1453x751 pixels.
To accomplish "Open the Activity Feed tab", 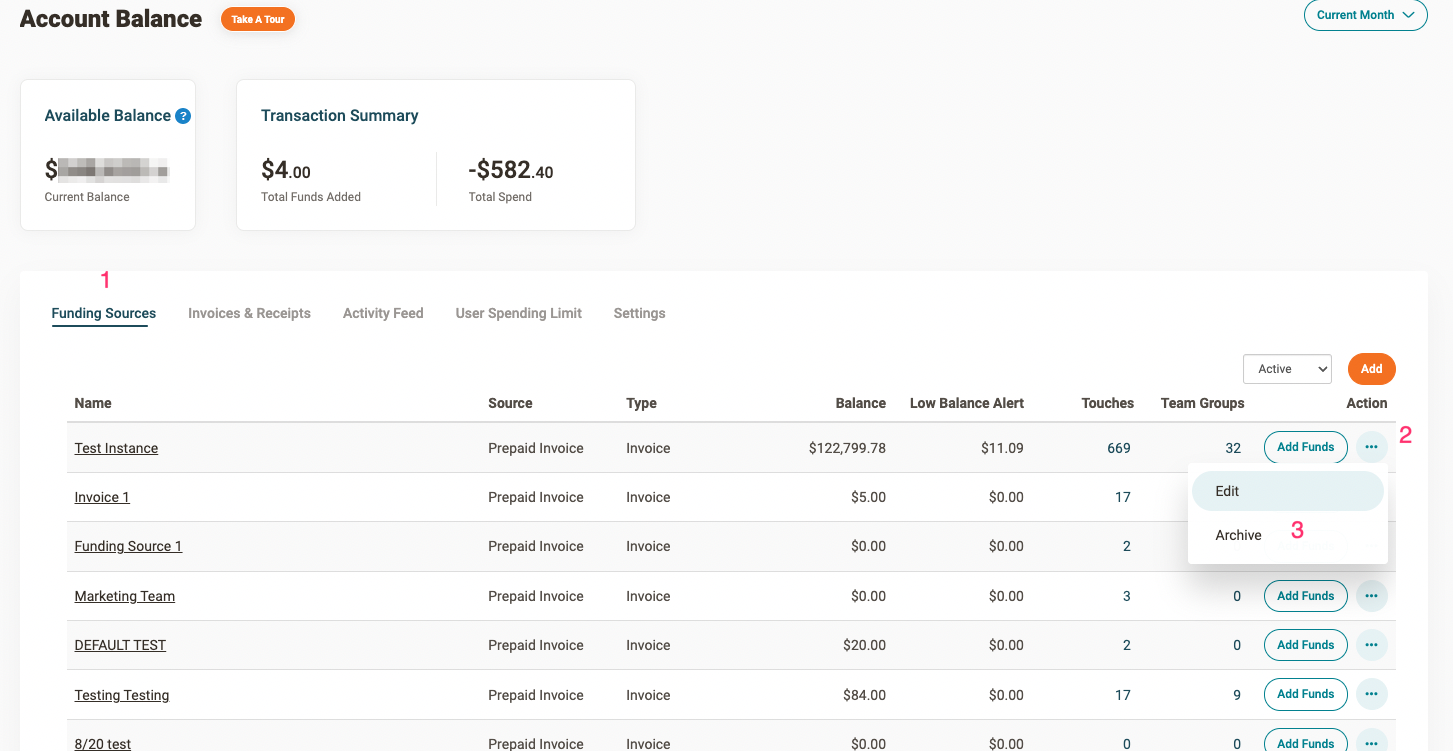I will click(x=383, y=313).
